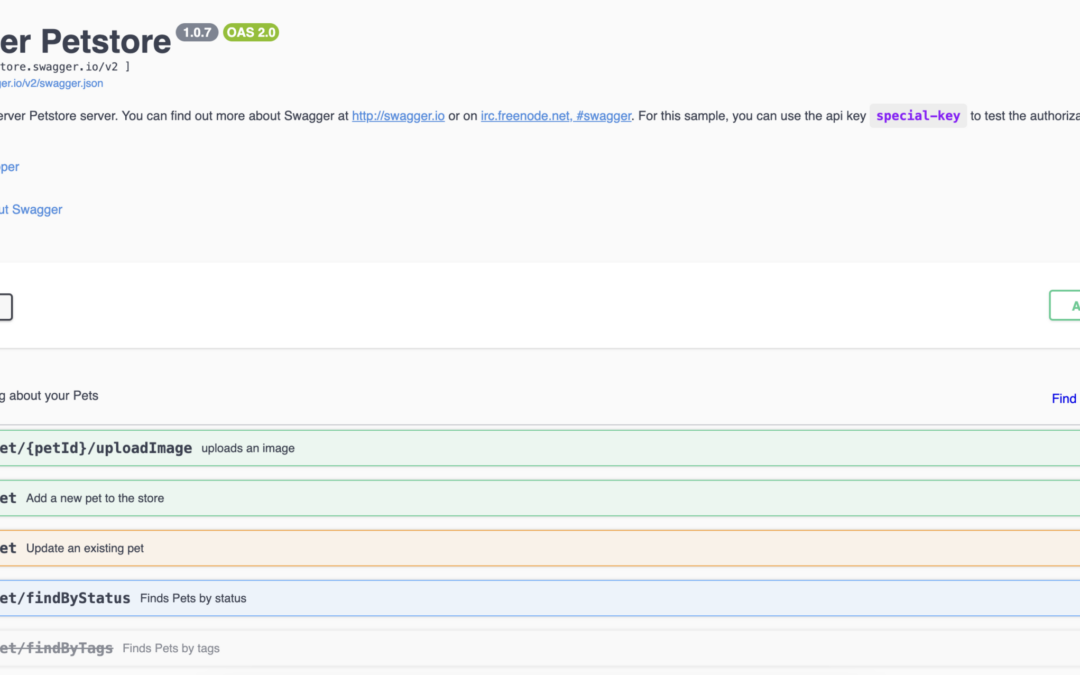Click the Petstore page title heading

tap(85, 42)
